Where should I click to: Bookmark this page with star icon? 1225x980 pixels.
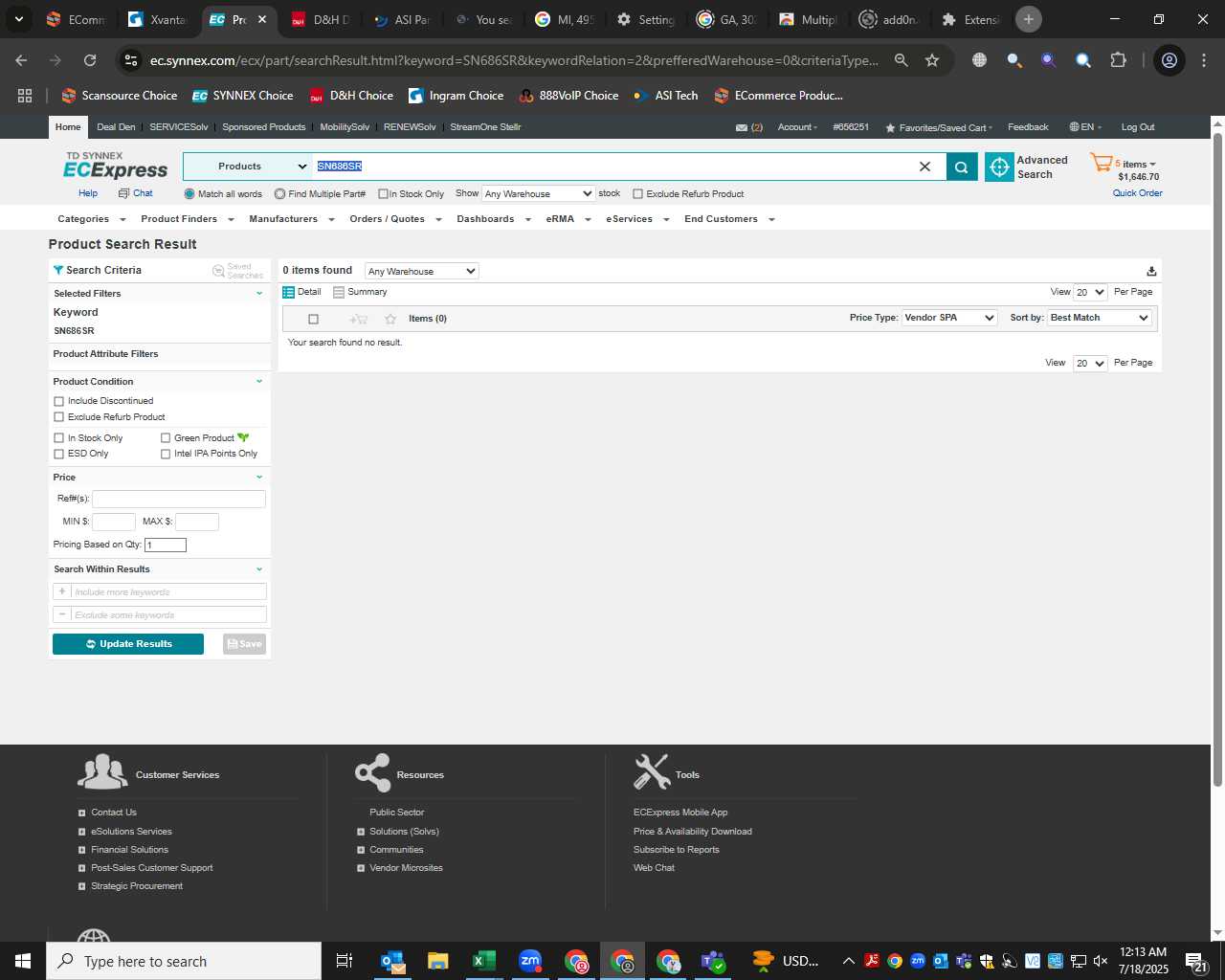[932, 60]
